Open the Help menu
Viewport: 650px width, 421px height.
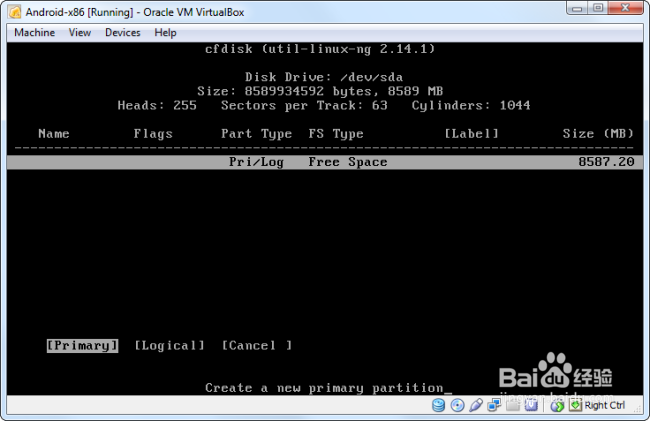pyautogui.click(x=165, y=32)
